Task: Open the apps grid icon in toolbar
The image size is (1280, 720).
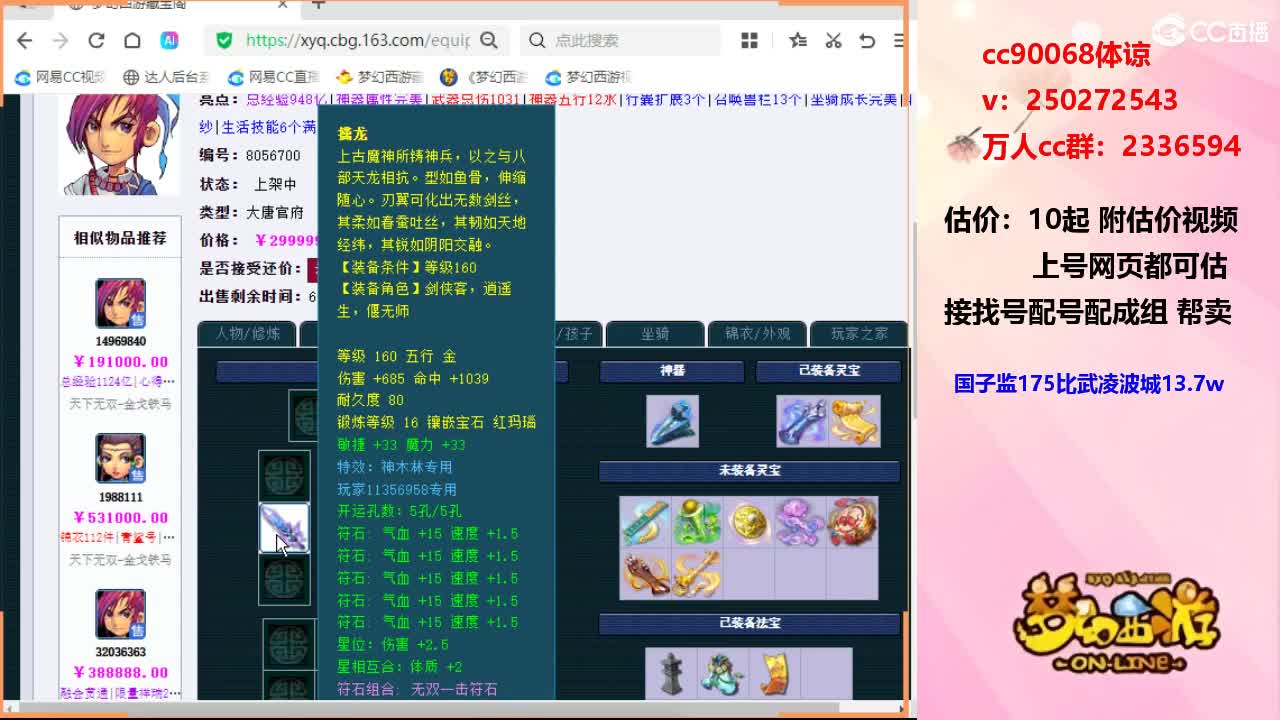Action: pos(749,40)
